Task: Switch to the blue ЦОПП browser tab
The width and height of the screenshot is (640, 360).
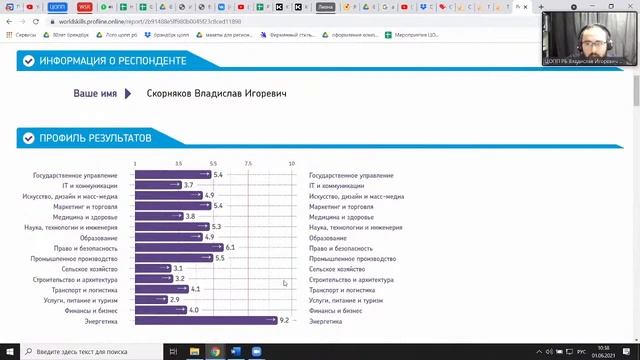Action: [57, 7]
